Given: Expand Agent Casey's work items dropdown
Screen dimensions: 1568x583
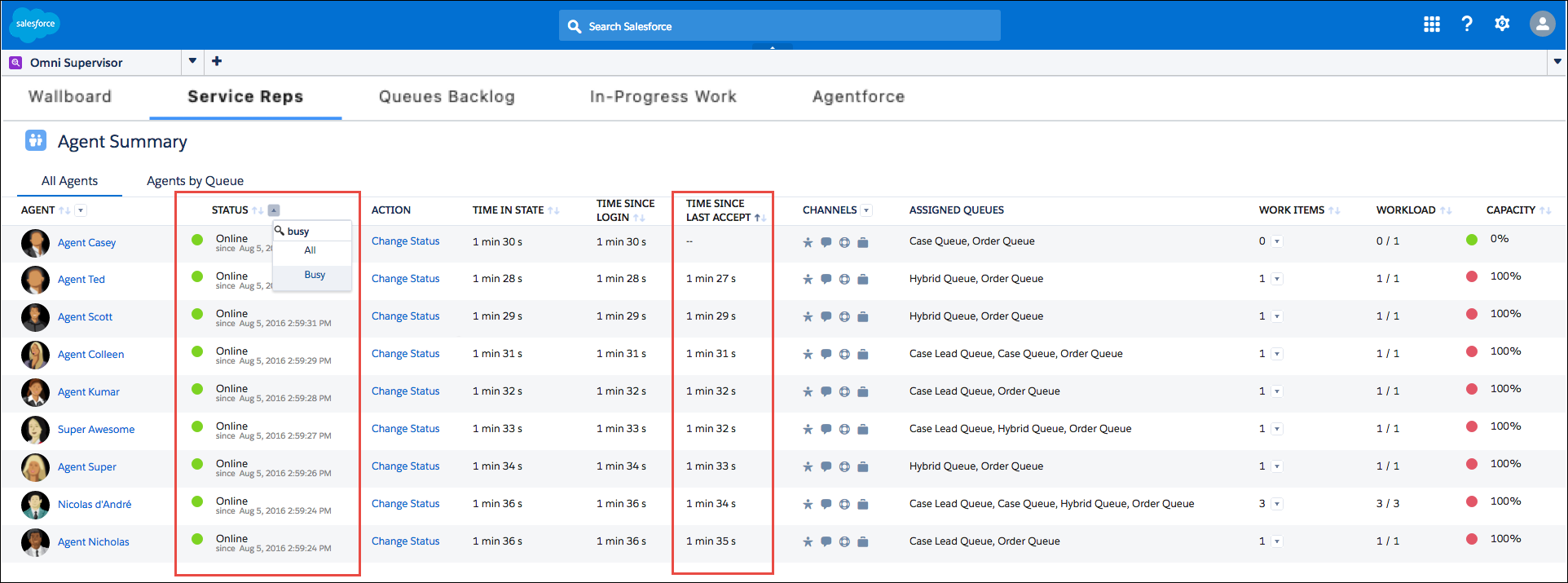Looking at the screenshot, I should (x=1277, y=241).
